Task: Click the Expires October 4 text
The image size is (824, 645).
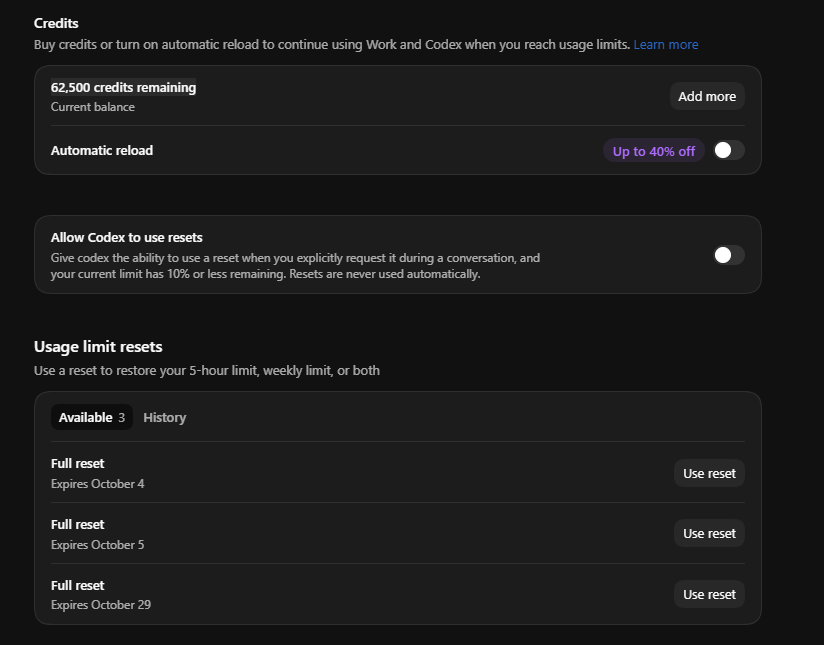Action: [x=98, y=484]
